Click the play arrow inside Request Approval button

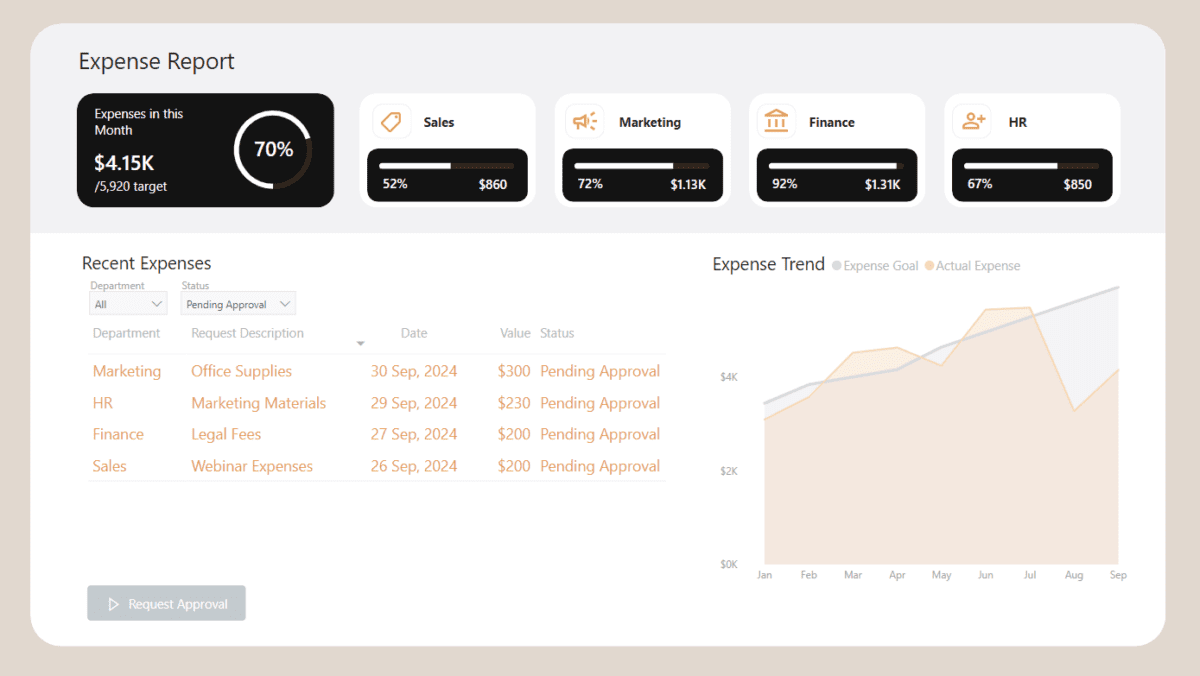click(113, 603)
